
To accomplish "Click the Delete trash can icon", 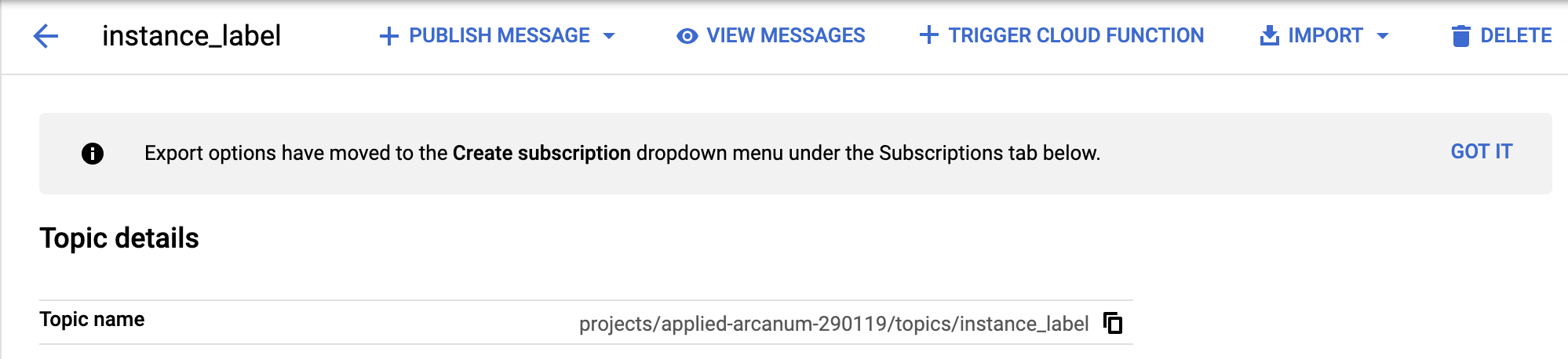I will click(1460, 36).
